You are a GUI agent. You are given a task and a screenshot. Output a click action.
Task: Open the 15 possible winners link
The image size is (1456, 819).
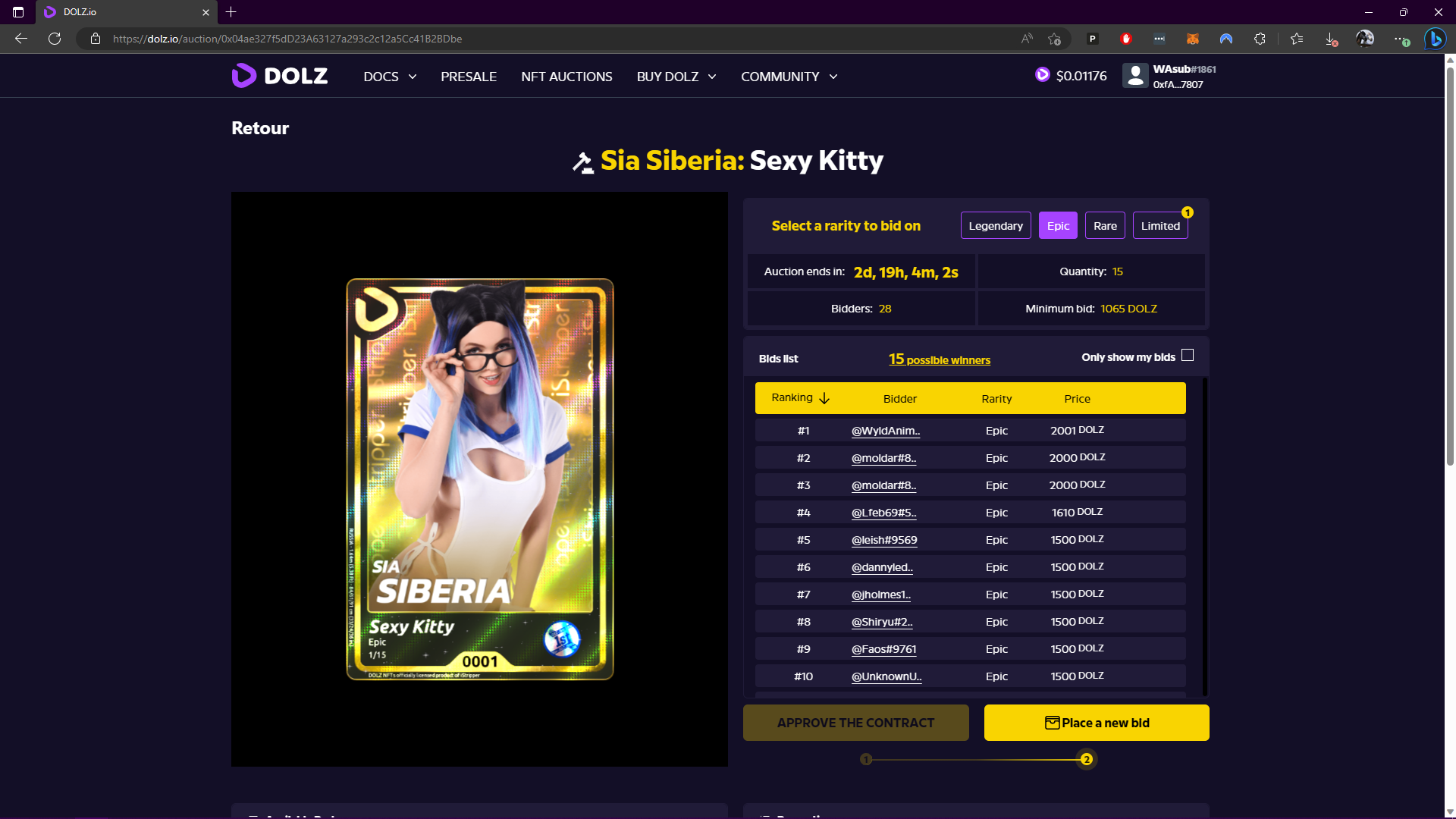(939, 359)
